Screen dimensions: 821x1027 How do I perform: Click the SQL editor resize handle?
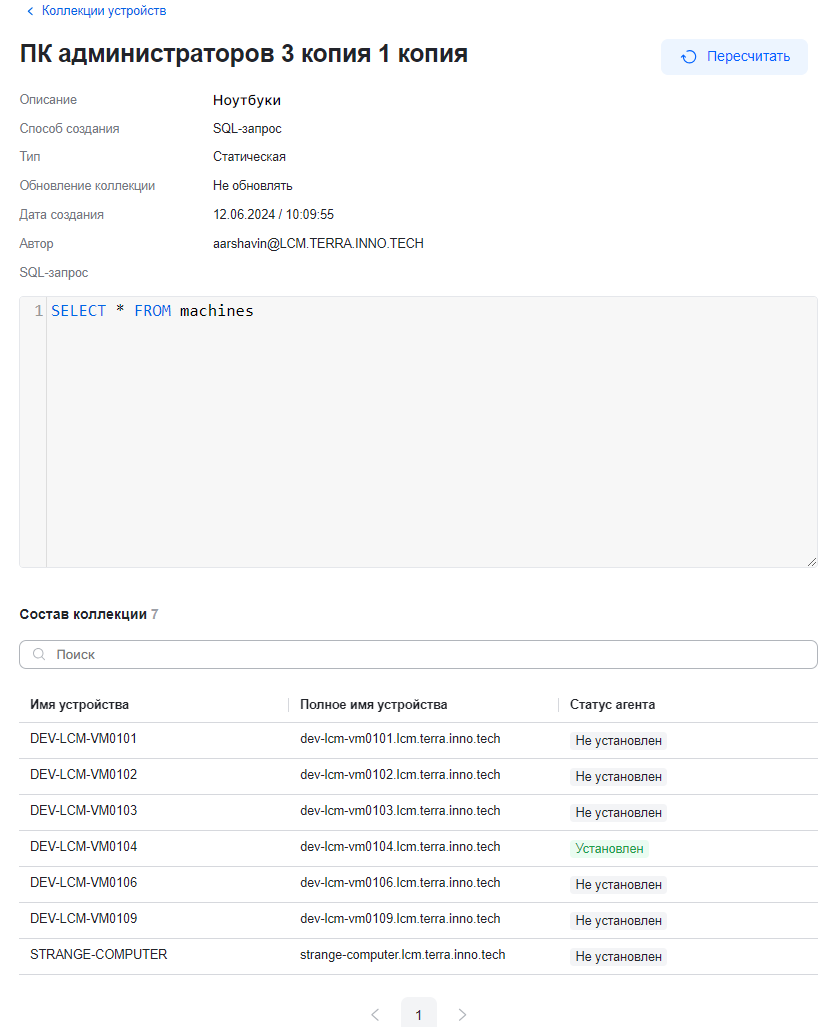[811, 561]
